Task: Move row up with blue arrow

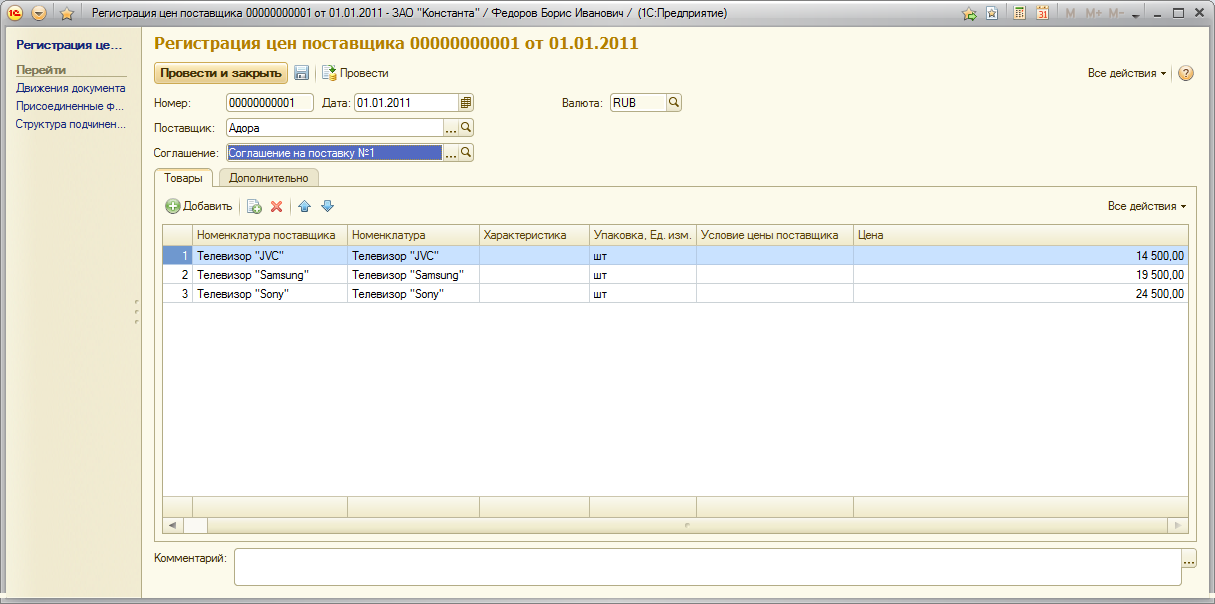Action: coord(305,206)
